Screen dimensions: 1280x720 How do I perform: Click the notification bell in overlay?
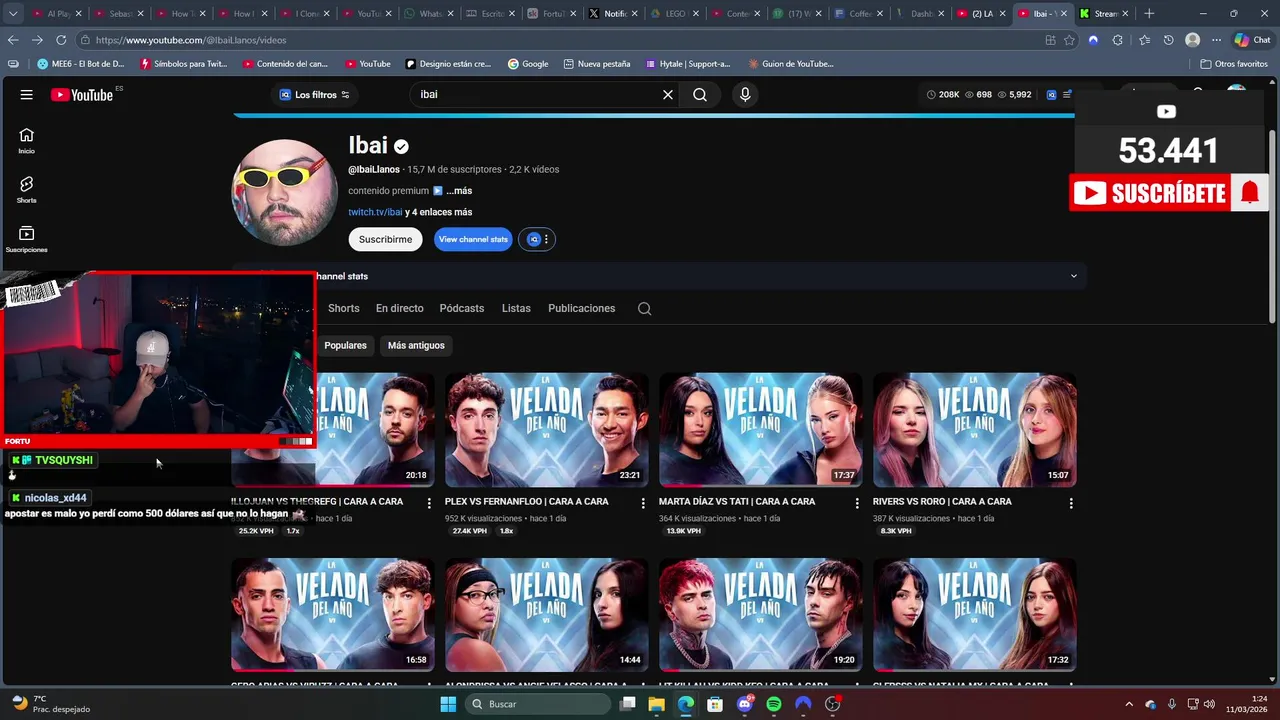coord(1249,193)
